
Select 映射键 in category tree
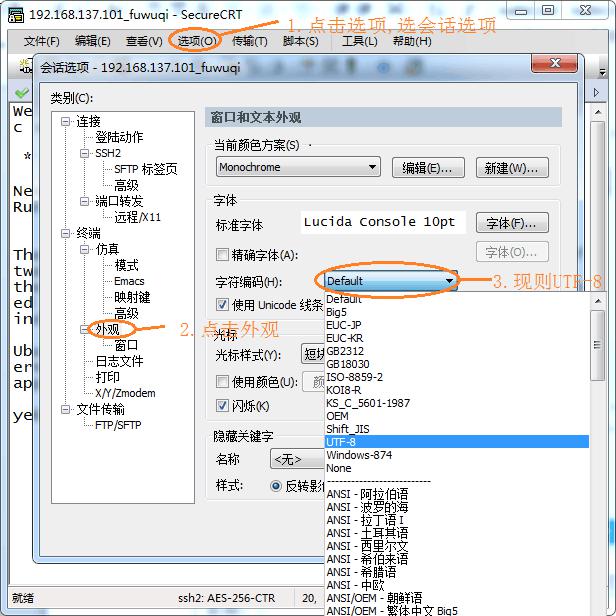(x=132, y=297)
